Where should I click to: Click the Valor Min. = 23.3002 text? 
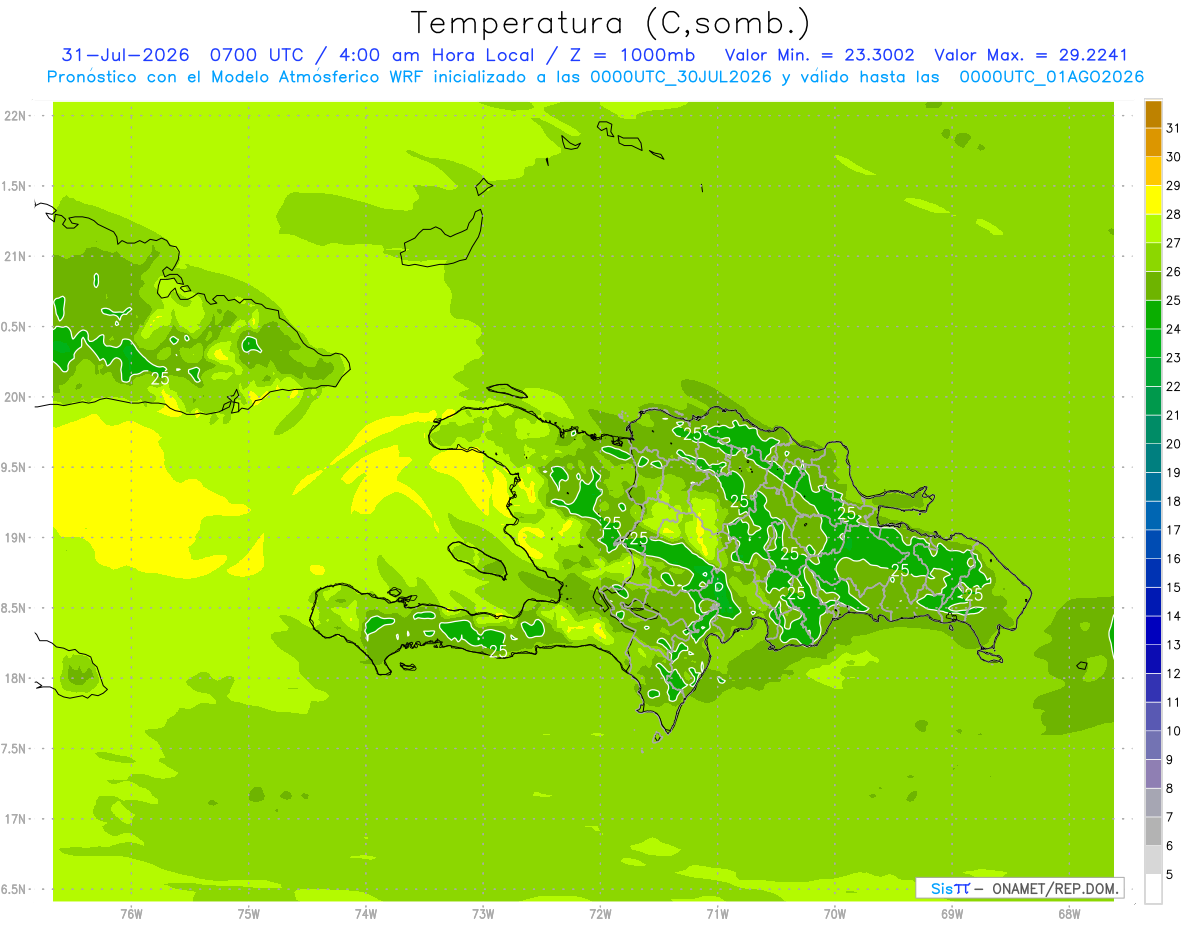(x=819, y=55)
